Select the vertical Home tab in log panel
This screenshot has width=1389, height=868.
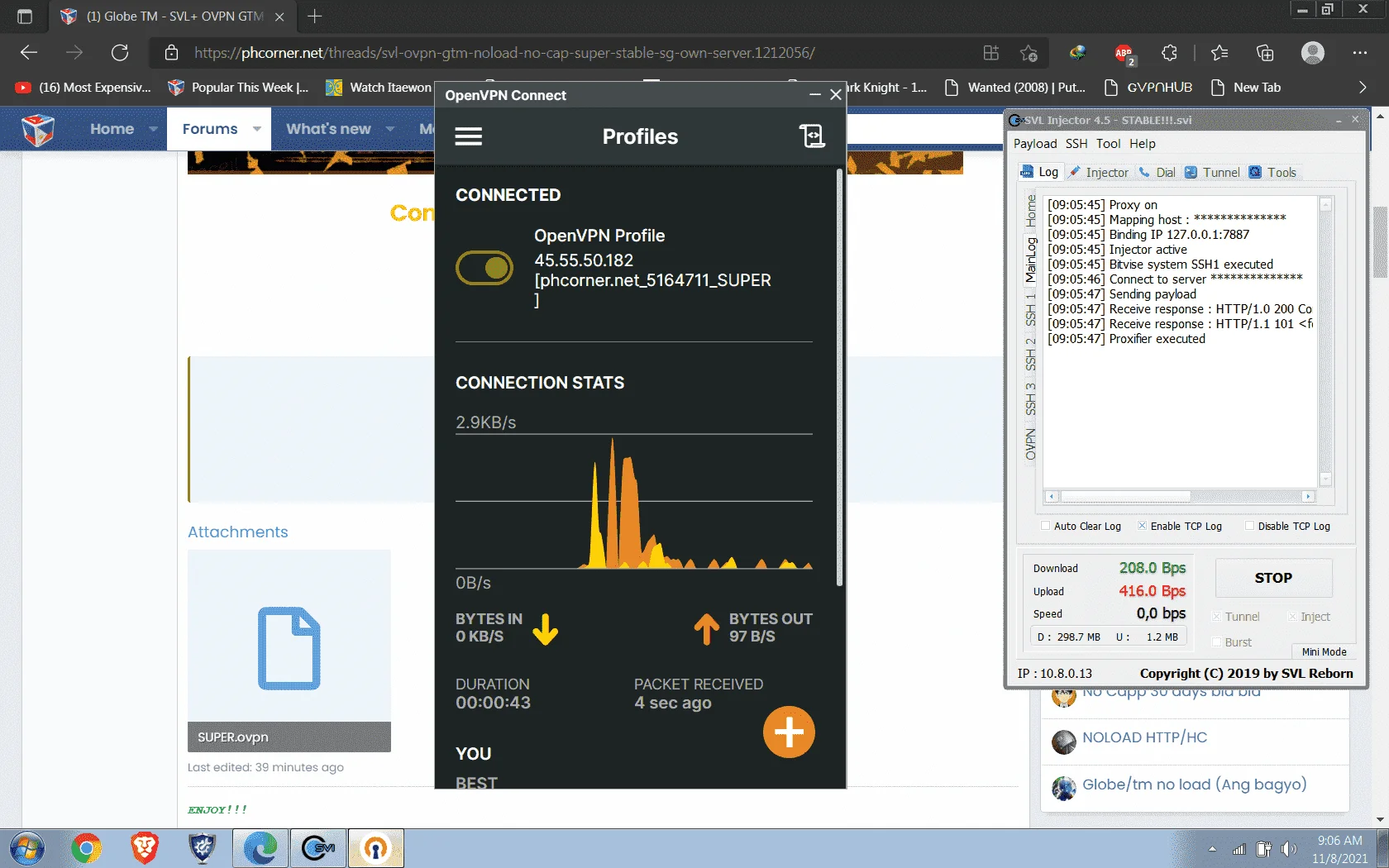tap(1030, 212)
